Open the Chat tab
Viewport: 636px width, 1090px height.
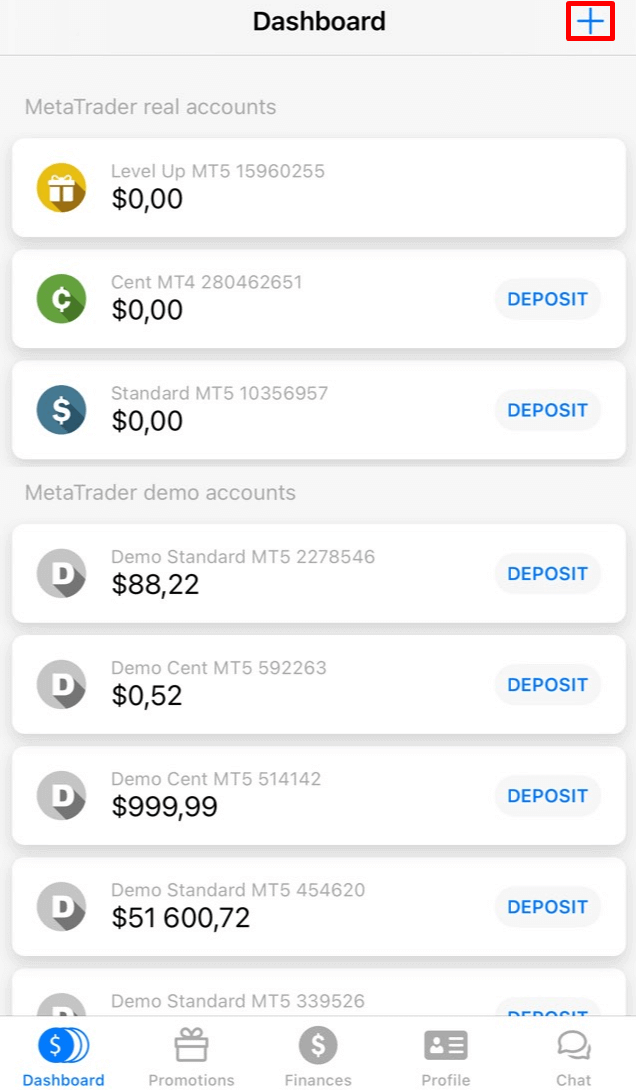[x=573, y=1058]
